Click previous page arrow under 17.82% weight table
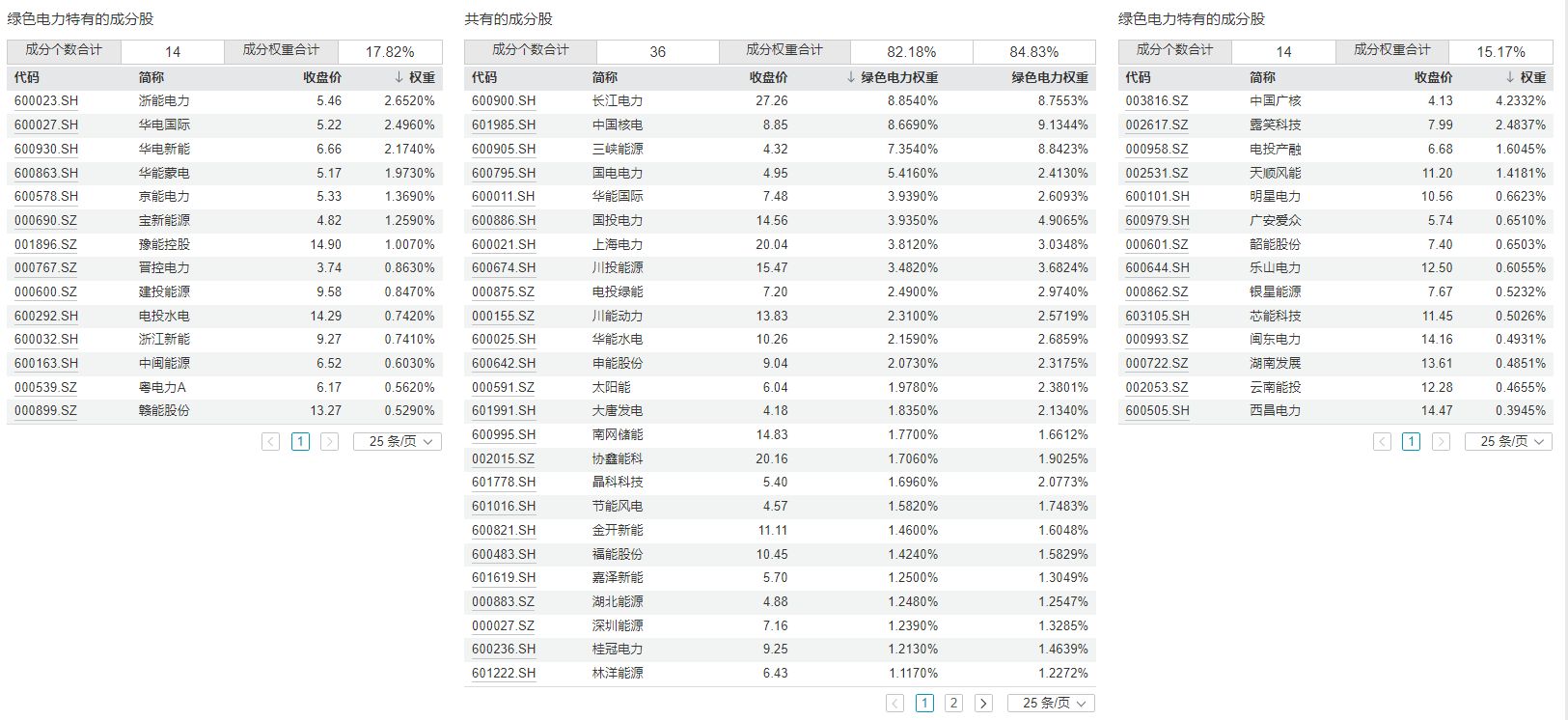The image size is (1568, 720). coord(271,441)
